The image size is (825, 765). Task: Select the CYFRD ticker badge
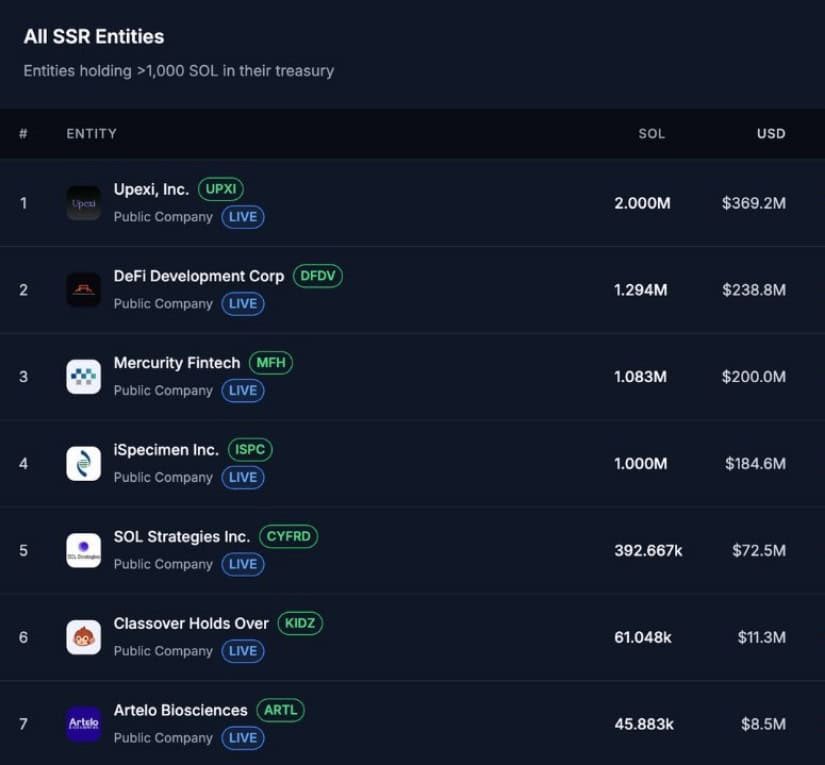point(289,536)
